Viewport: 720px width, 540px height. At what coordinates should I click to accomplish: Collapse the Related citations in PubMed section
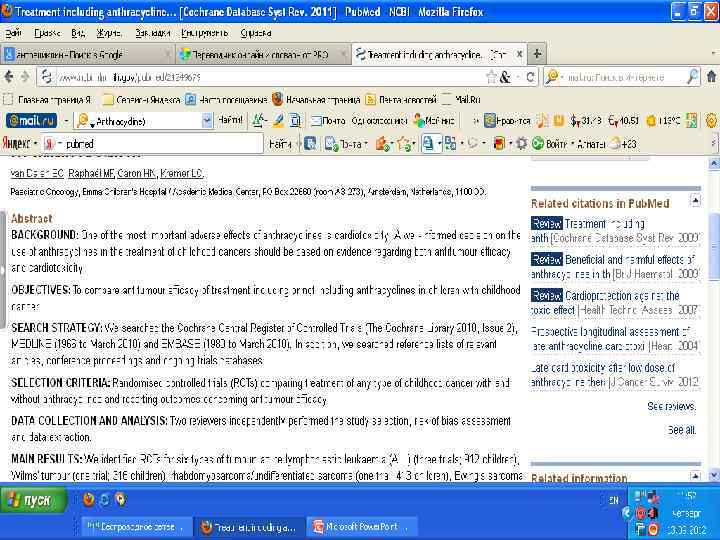pyautogui.click(x=695, y=201)
